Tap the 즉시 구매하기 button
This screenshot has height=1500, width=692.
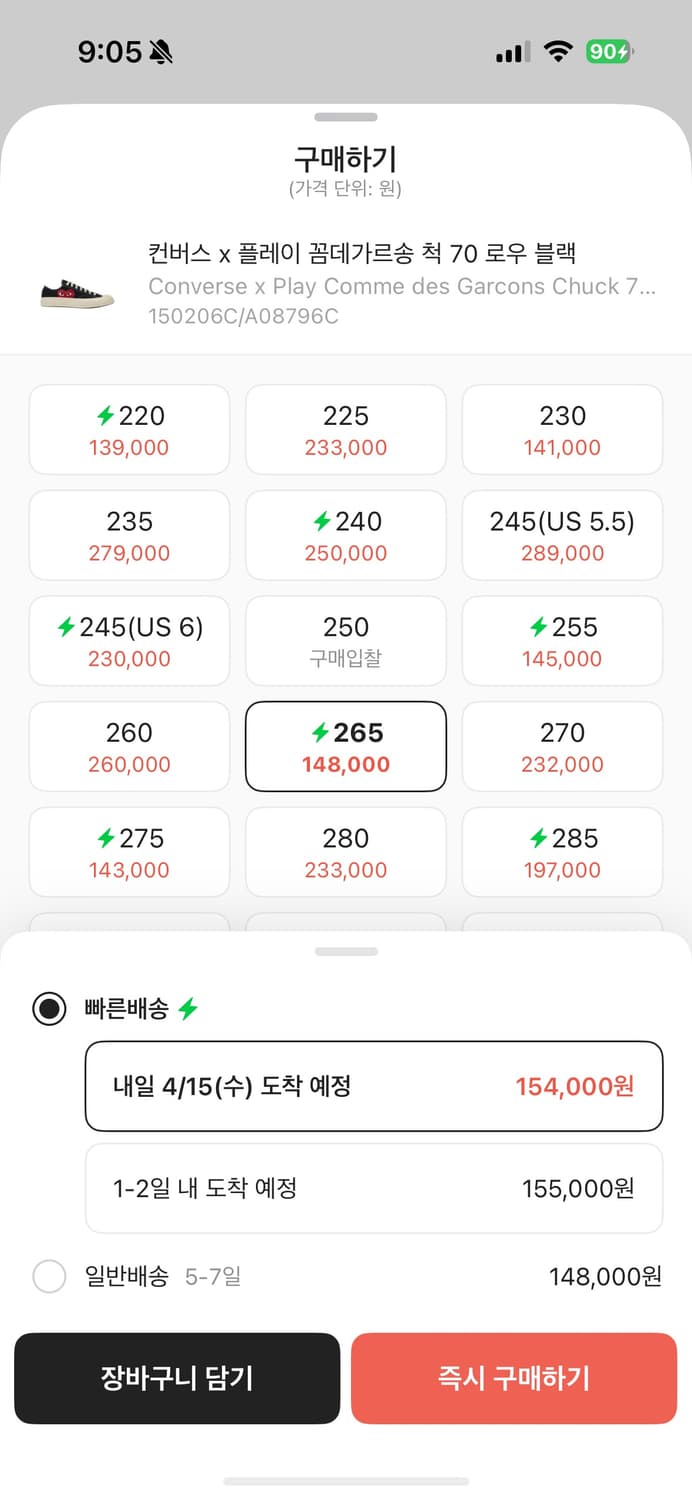[x=514, y=1378]
